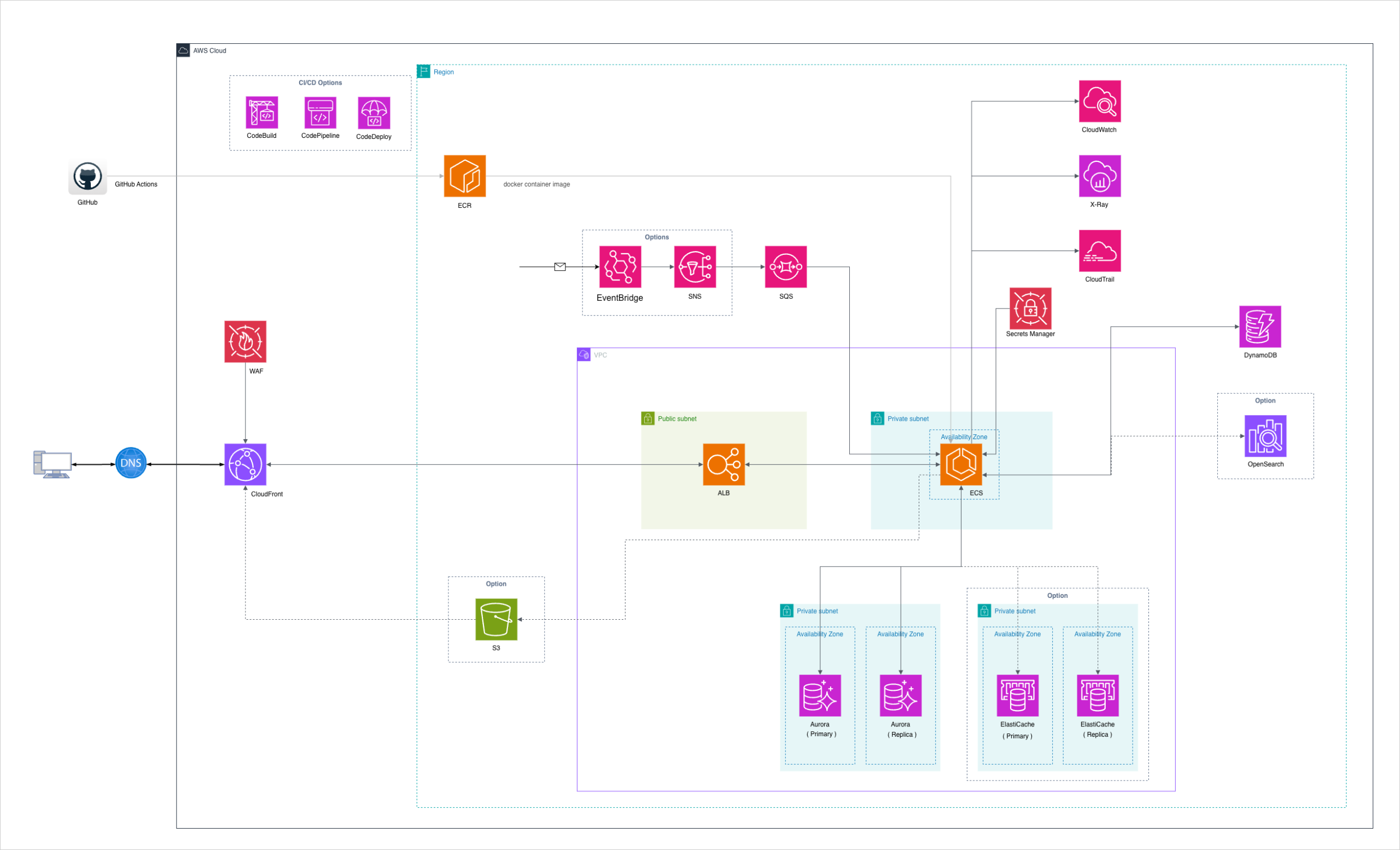This screenshot has height=850, width=1400.
Task: Click the EventBridge icon
Action: (620, 266)
